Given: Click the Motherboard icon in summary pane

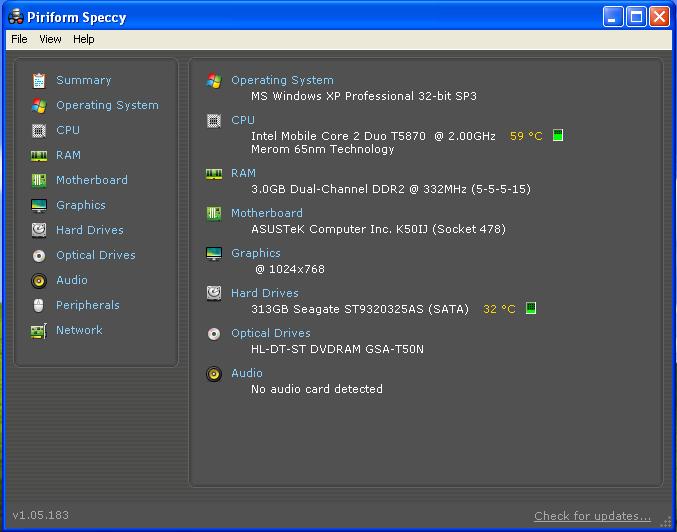Looking at the screenshot, I should point(214,213).
